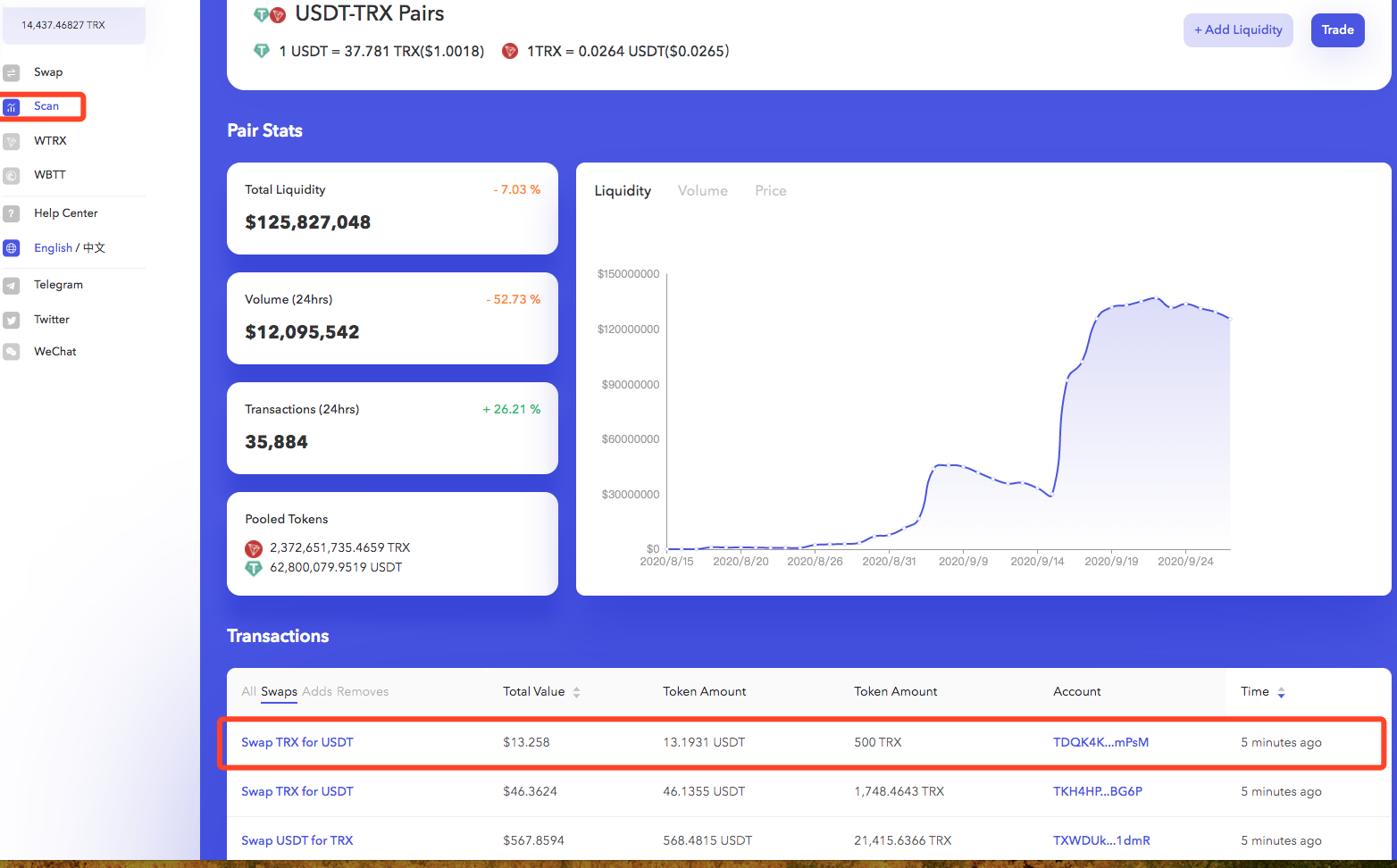Click the Time column header

pyautogui.click(x=1255, y=692)
